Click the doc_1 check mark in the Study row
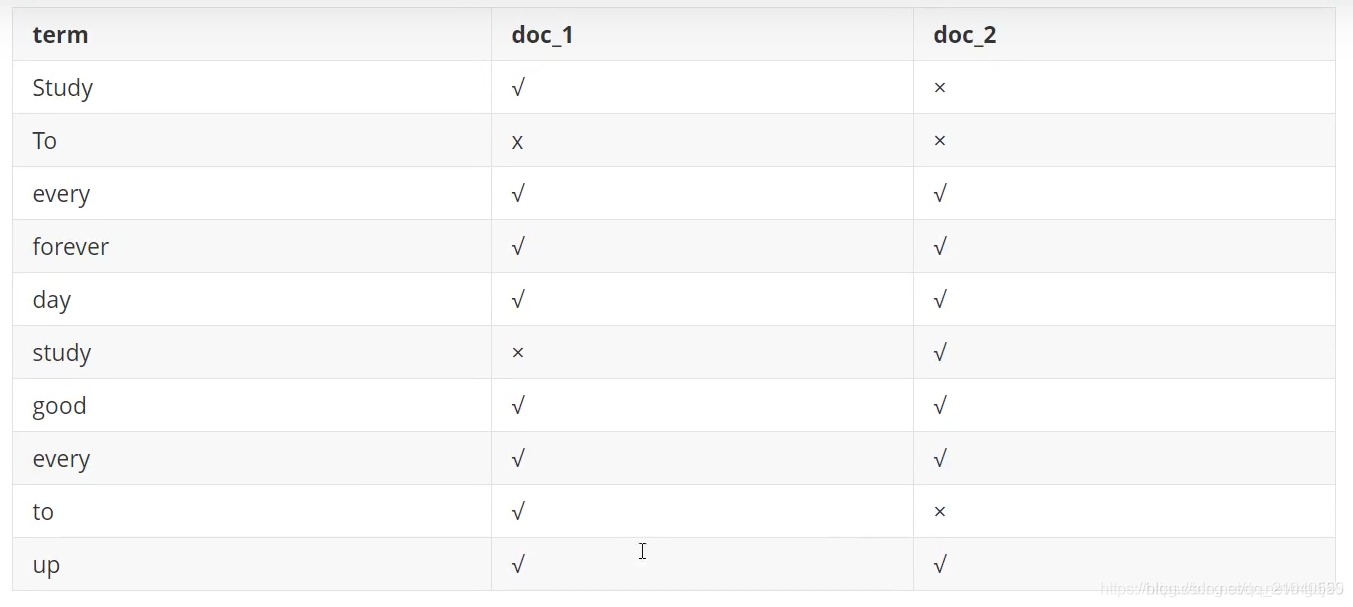The height and width of the screenshot is (607, 1353). click(517, 88)
